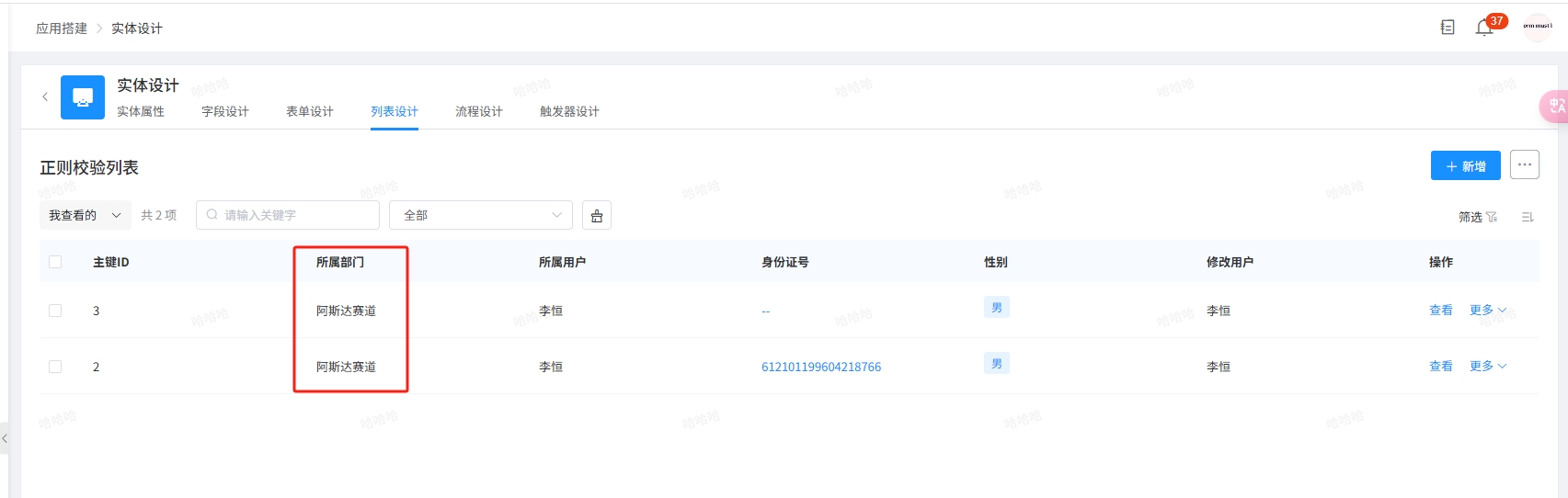Expand the 全部 filter dropdown
1568x498 pixels.
[x=481, y=215]
